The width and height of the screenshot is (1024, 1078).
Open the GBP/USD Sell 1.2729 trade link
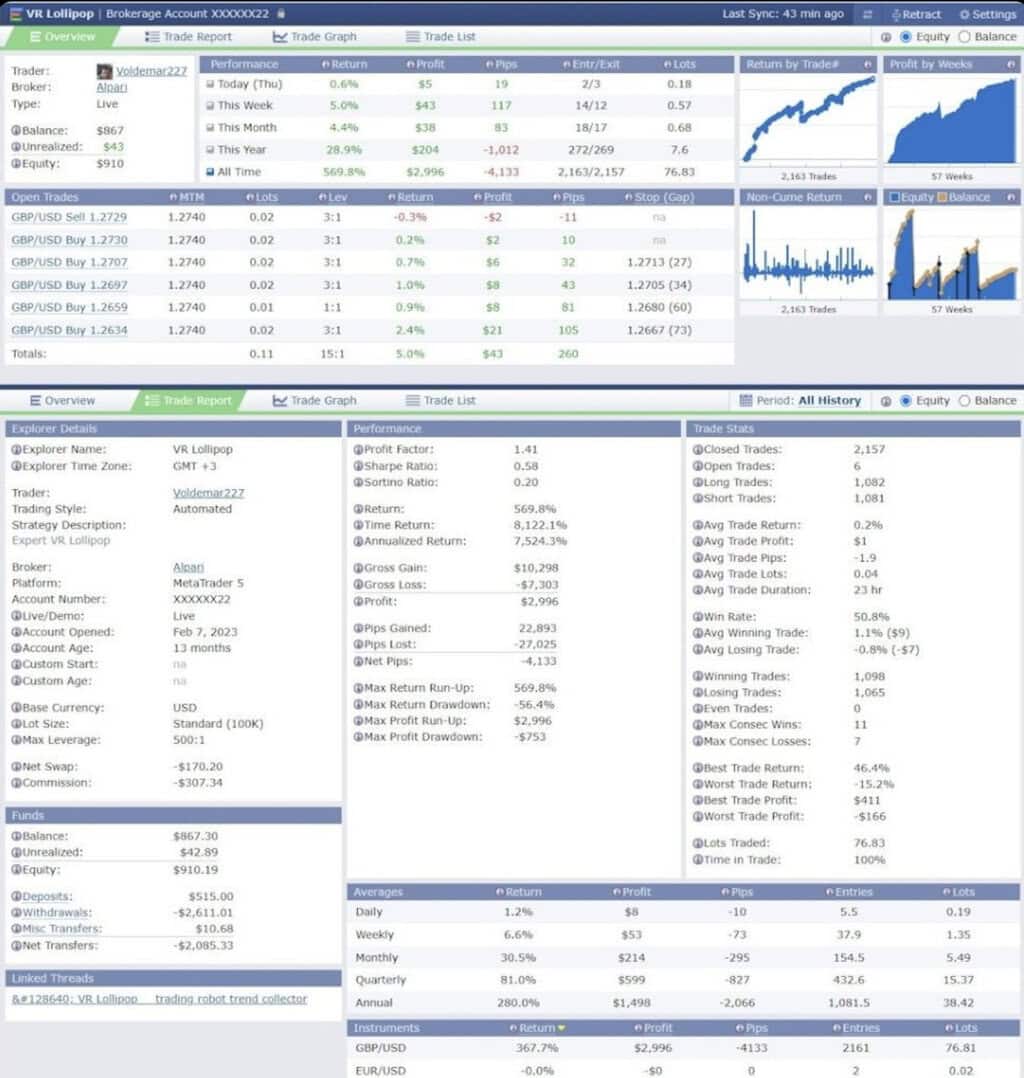point(69,217)
